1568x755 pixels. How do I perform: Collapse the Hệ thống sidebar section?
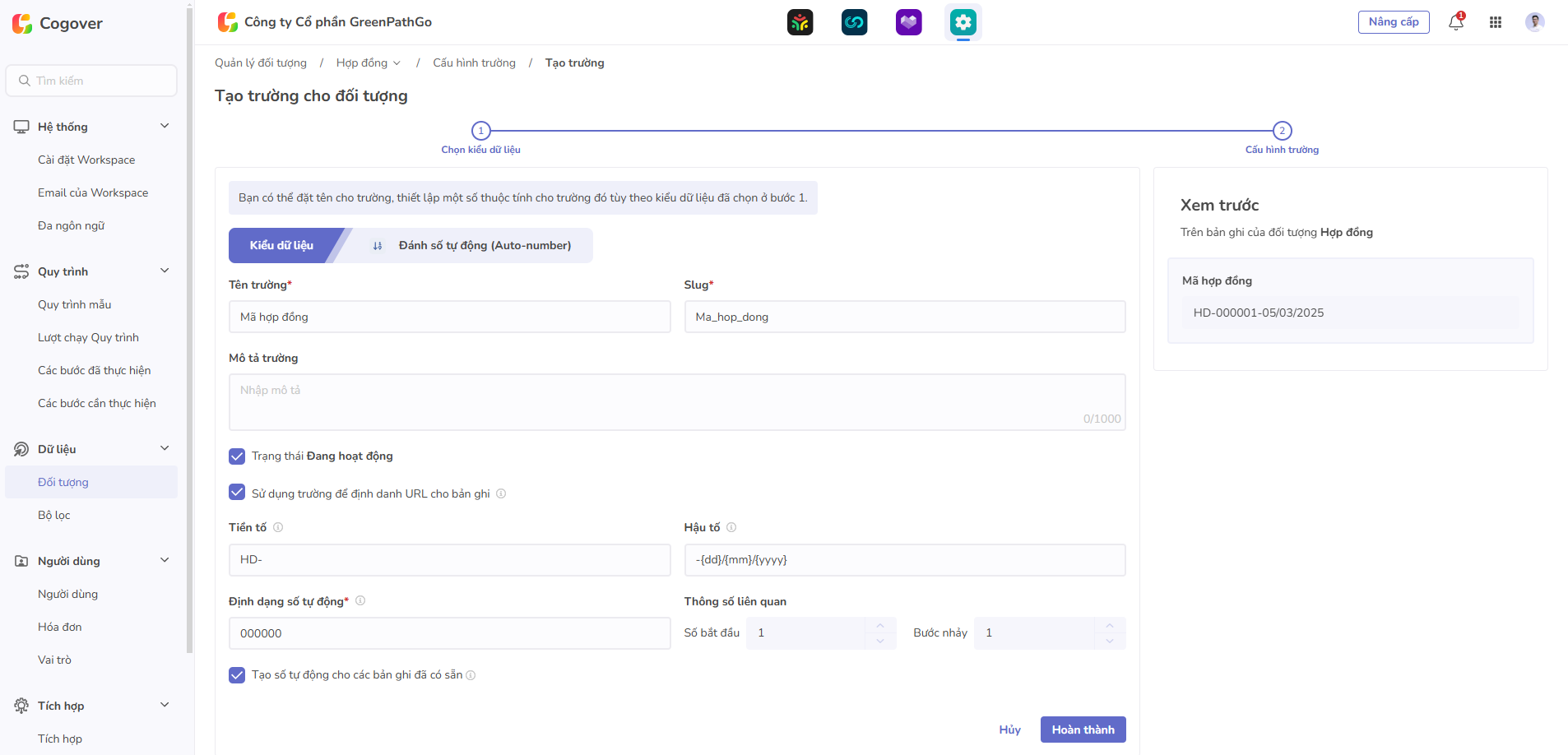click(x=165, y=126)
